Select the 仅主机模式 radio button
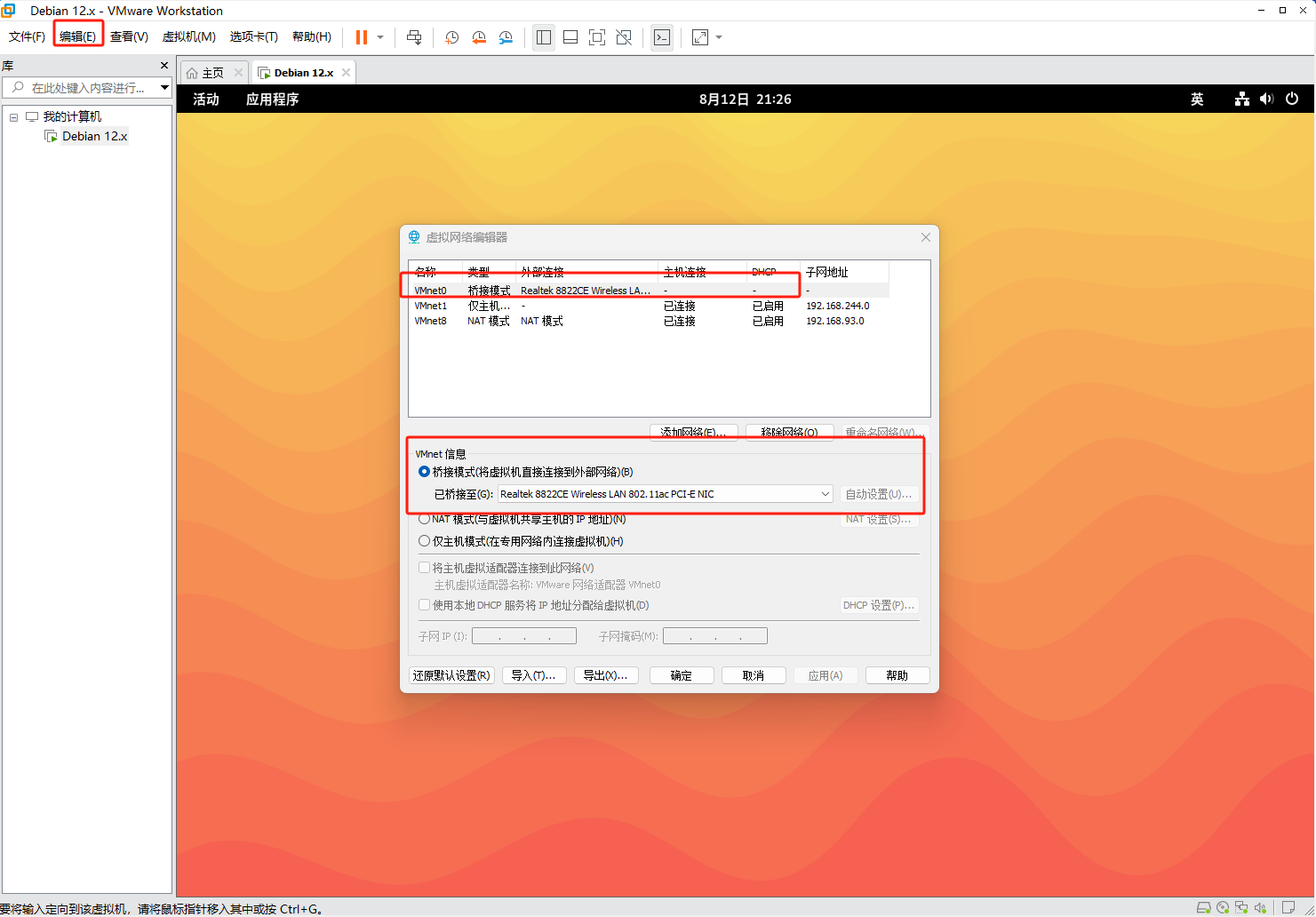This screenshot has height=917, width=1316. [x=424, y=541]
